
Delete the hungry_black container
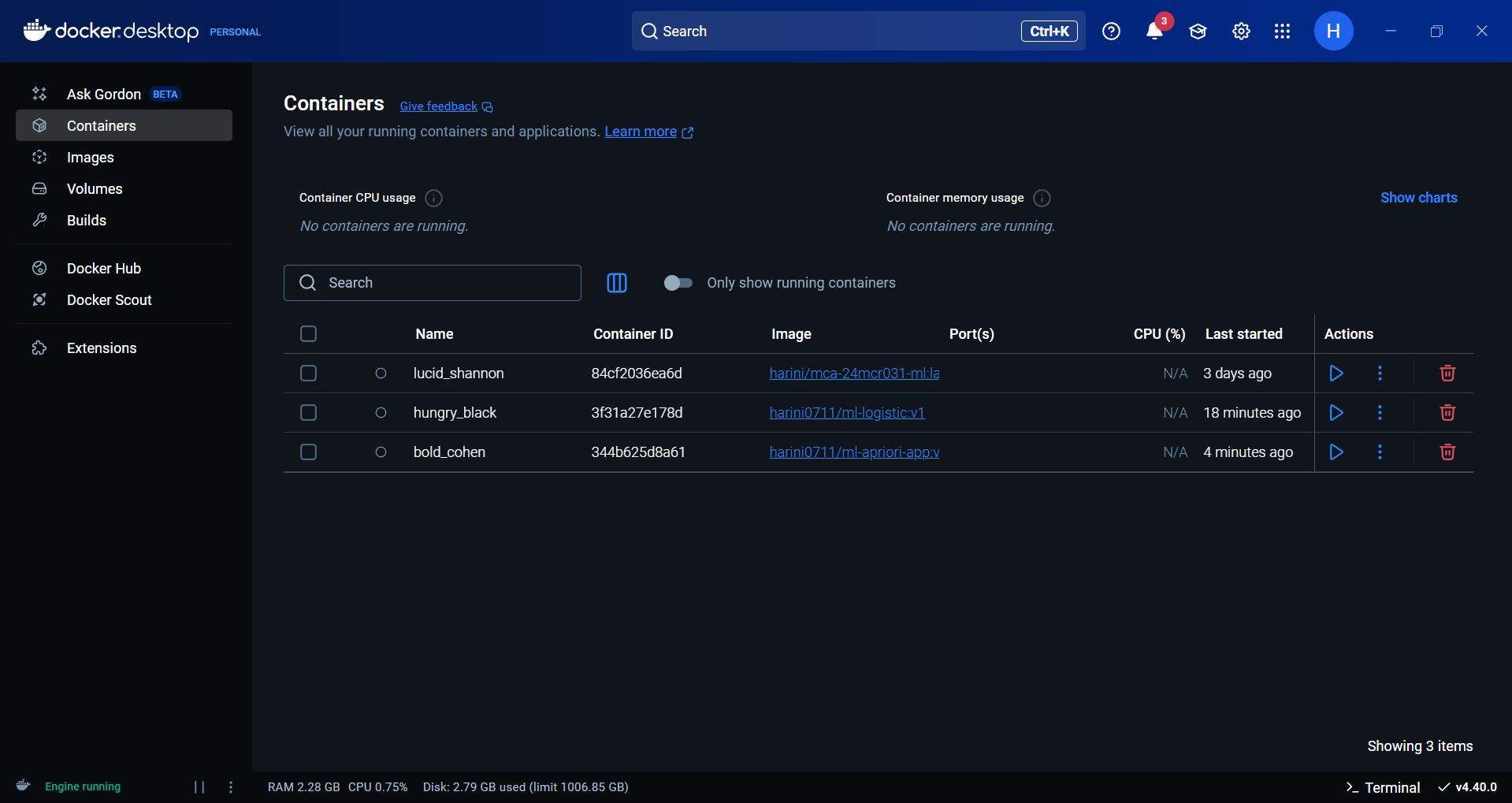[1447, 413]
